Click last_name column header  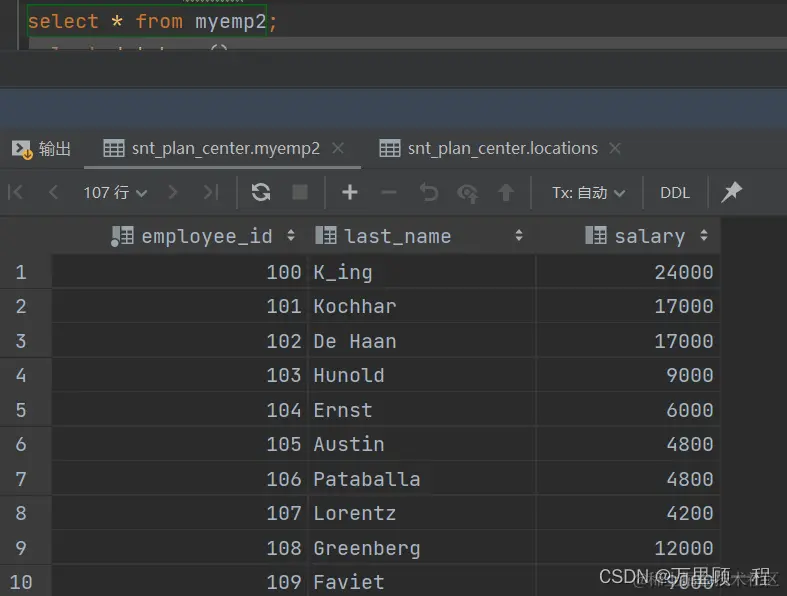click(x=421, y=235)
